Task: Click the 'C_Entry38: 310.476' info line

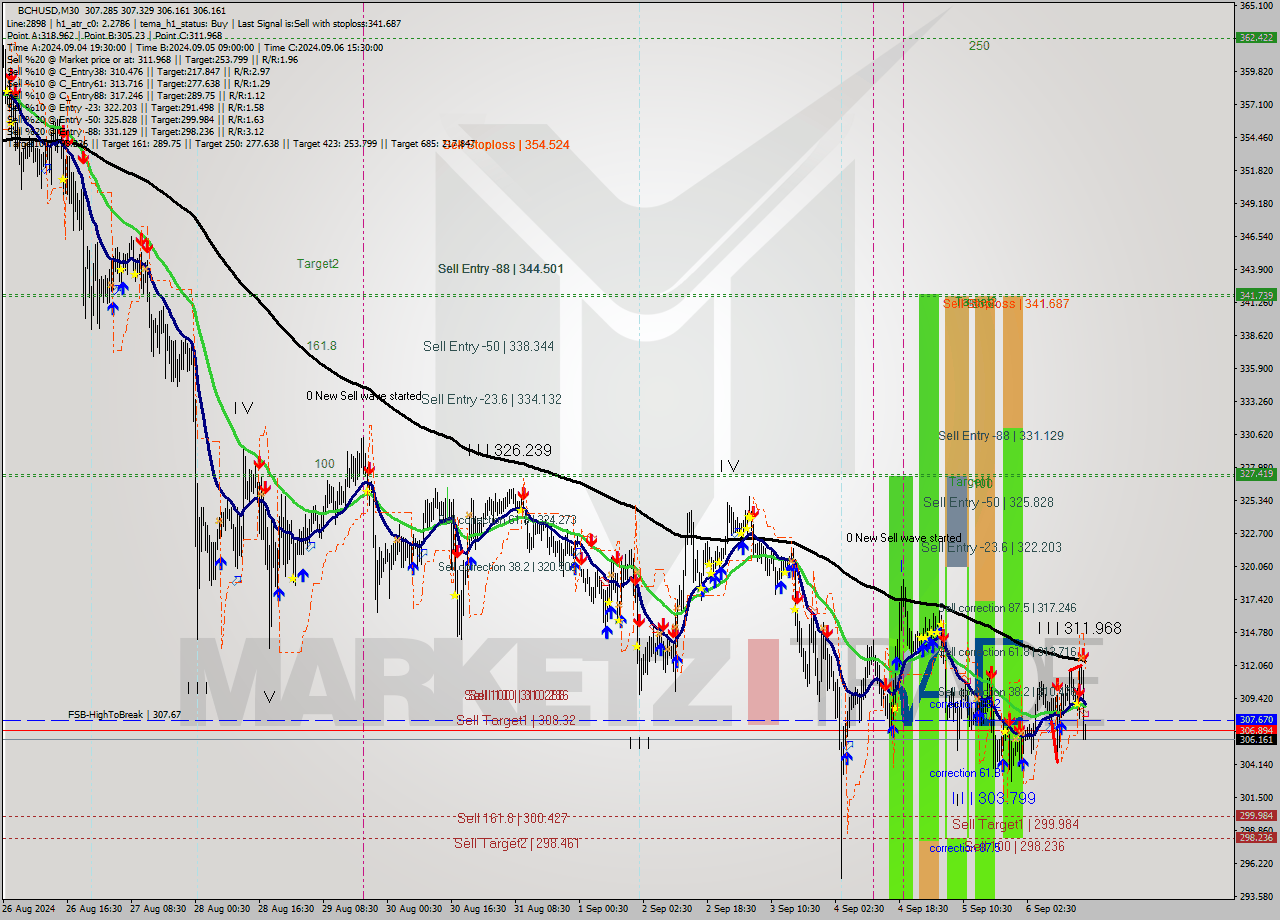Action: click(138, 71)
